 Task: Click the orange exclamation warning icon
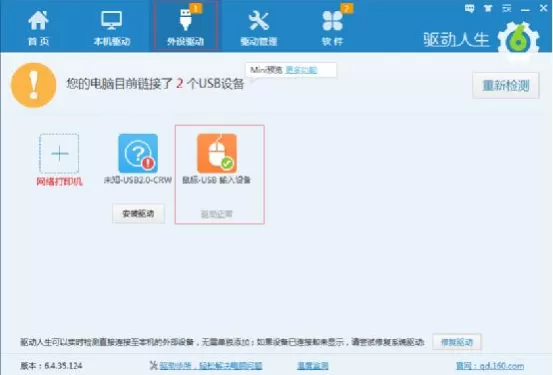pos(34,85)
